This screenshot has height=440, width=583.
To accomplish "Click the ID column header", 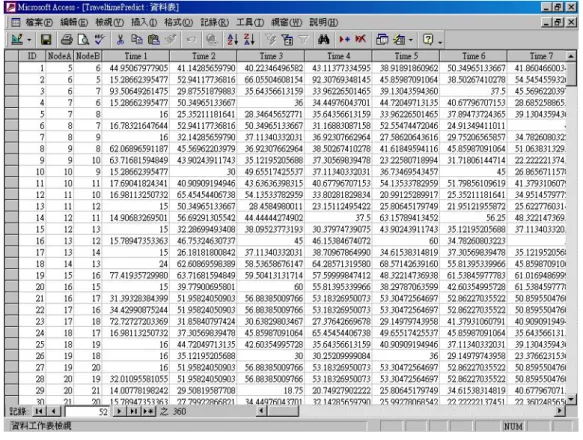I will point(32,56).
